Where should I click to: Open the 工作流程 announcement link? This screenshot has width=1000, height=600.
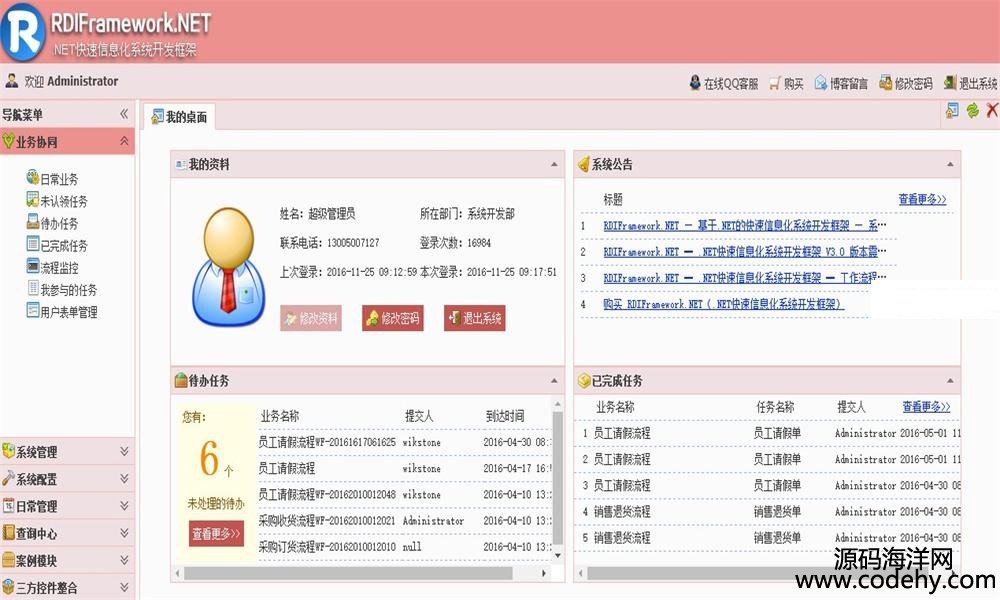tap(744, 278)
